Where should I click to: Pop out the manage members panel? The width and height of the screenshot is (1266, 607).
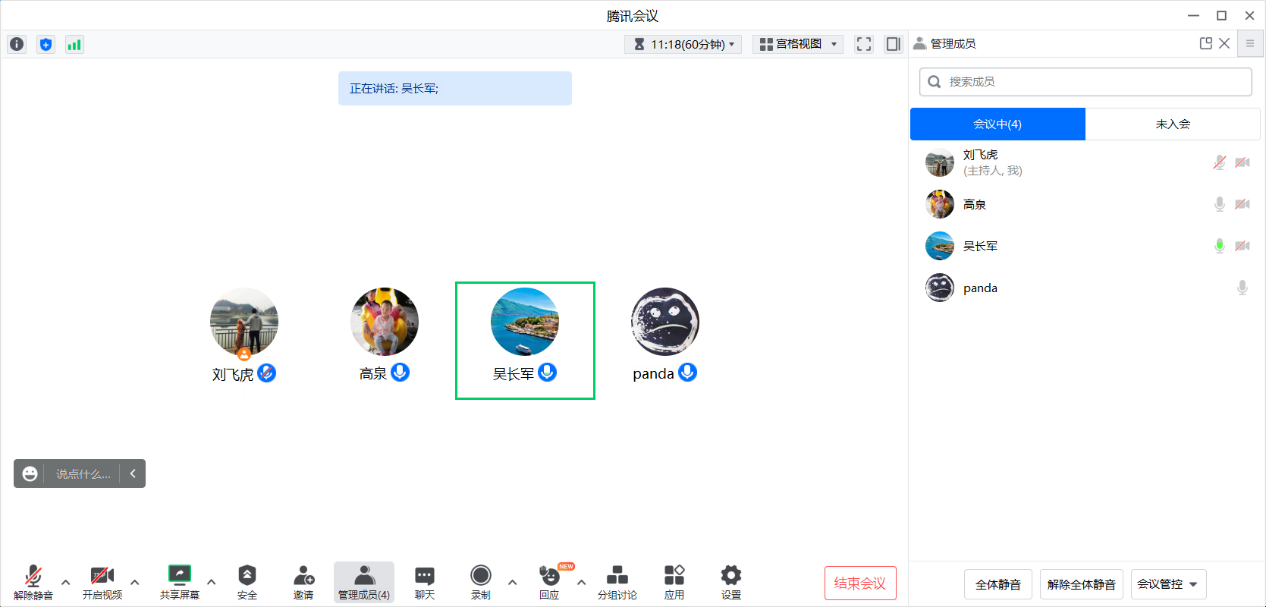1206,44
